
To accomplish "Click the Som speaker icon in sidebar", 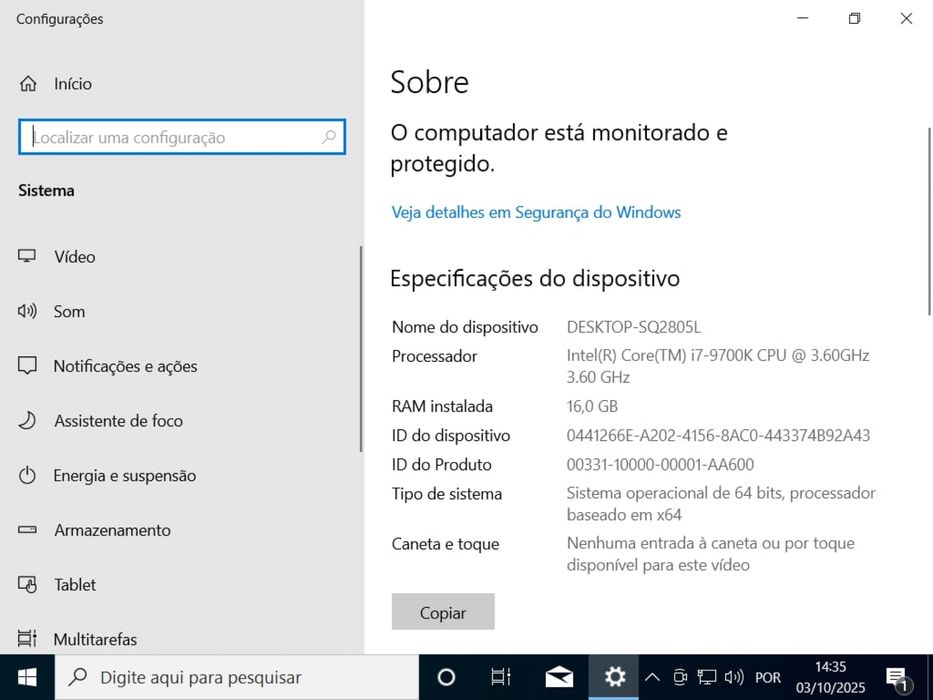I will (27, 311).
